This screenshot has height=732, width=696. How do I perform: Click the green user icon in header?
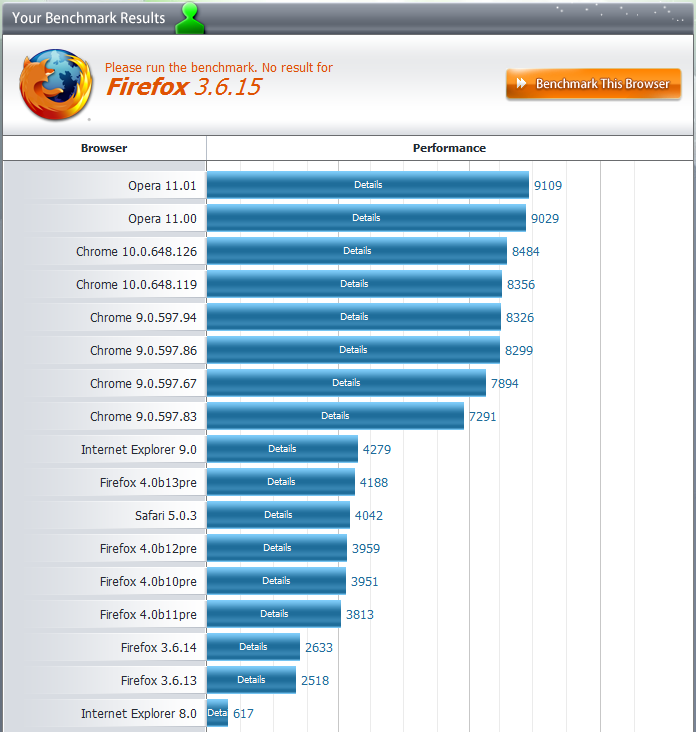click(x=190, y=18)
